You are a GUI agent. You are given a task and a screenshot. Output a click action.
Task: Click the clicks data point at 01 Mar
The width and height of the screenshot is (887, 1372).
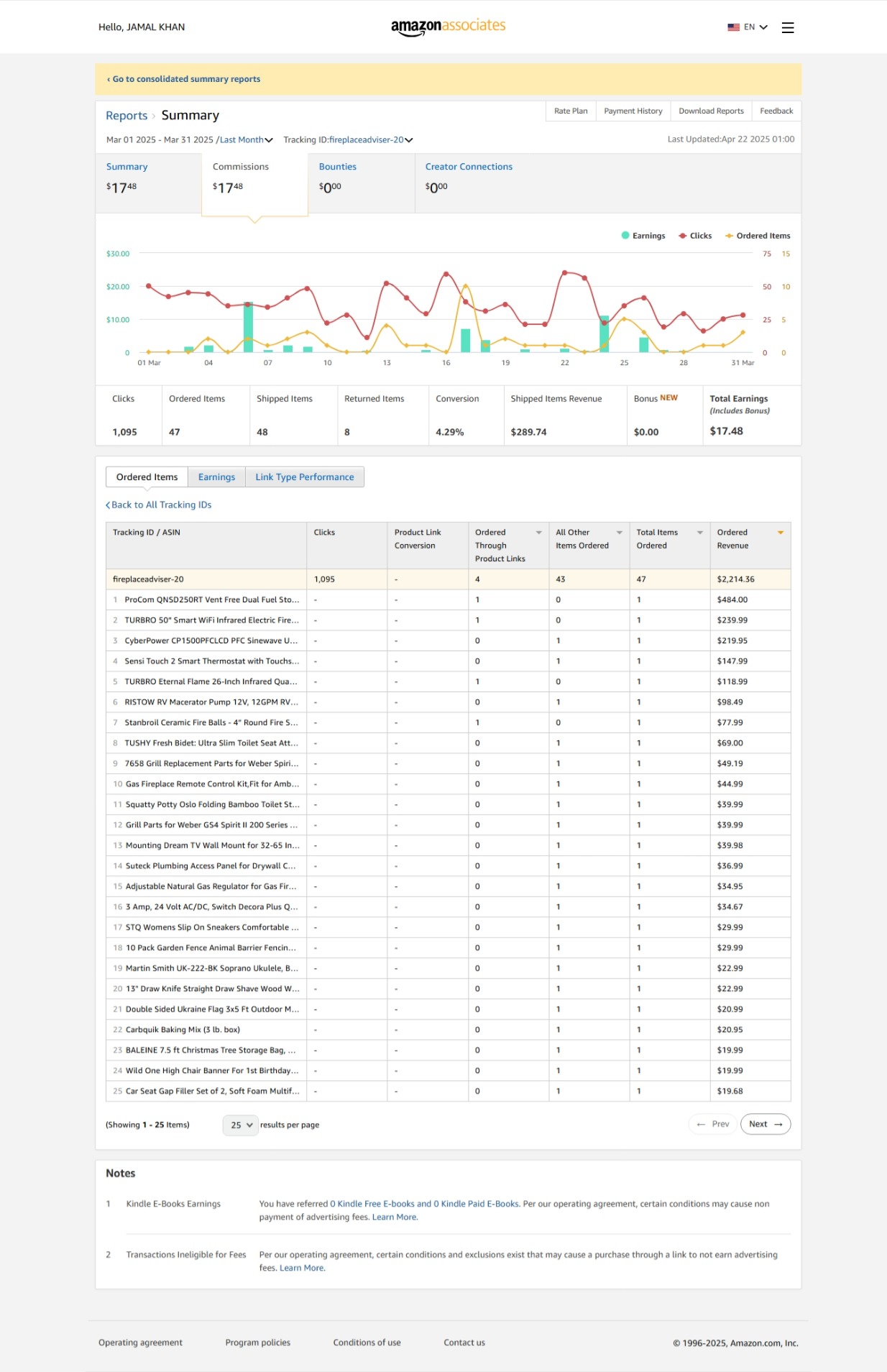tap(149, 286)
